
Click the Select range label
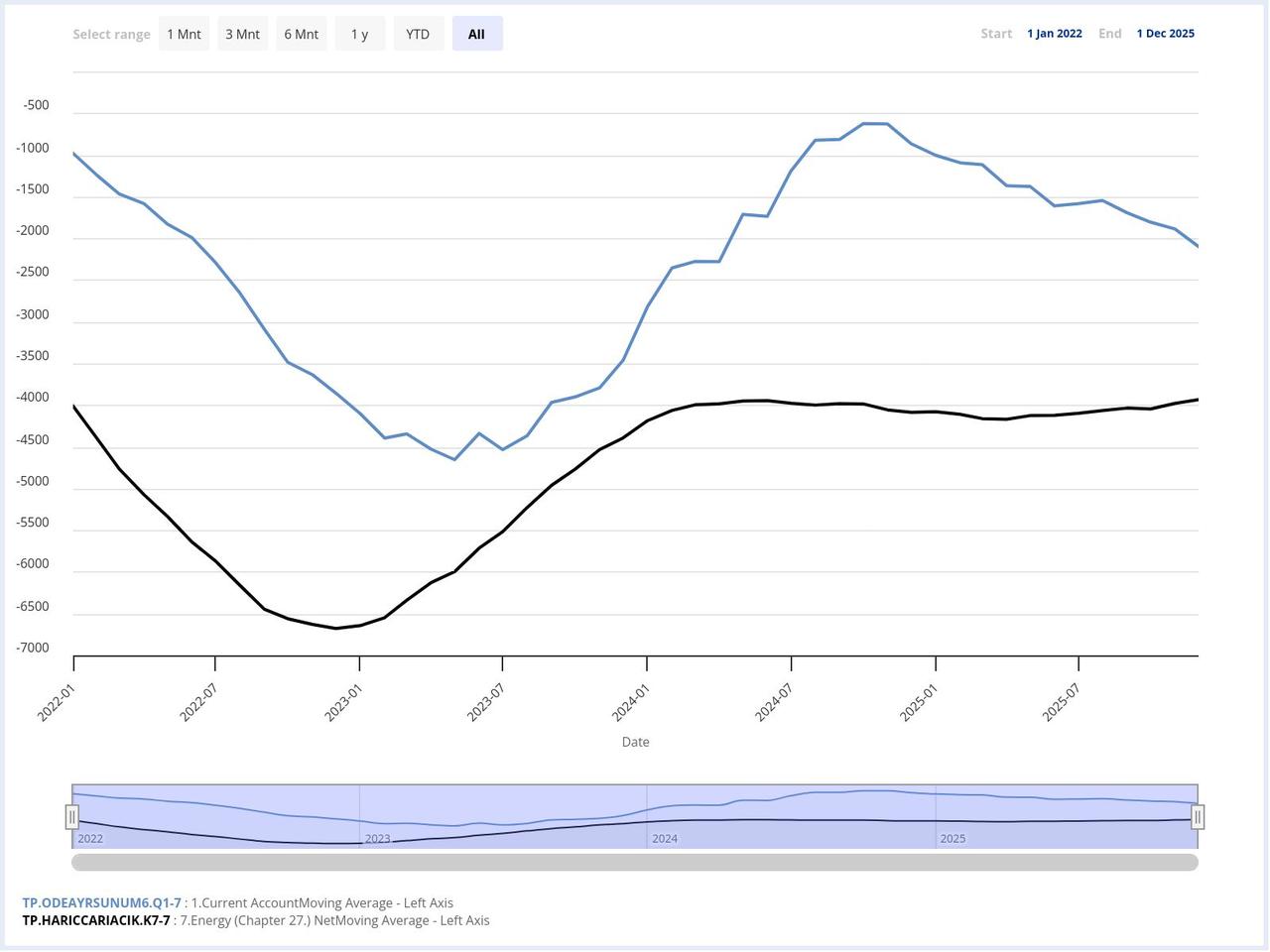(x=111, y=33)
